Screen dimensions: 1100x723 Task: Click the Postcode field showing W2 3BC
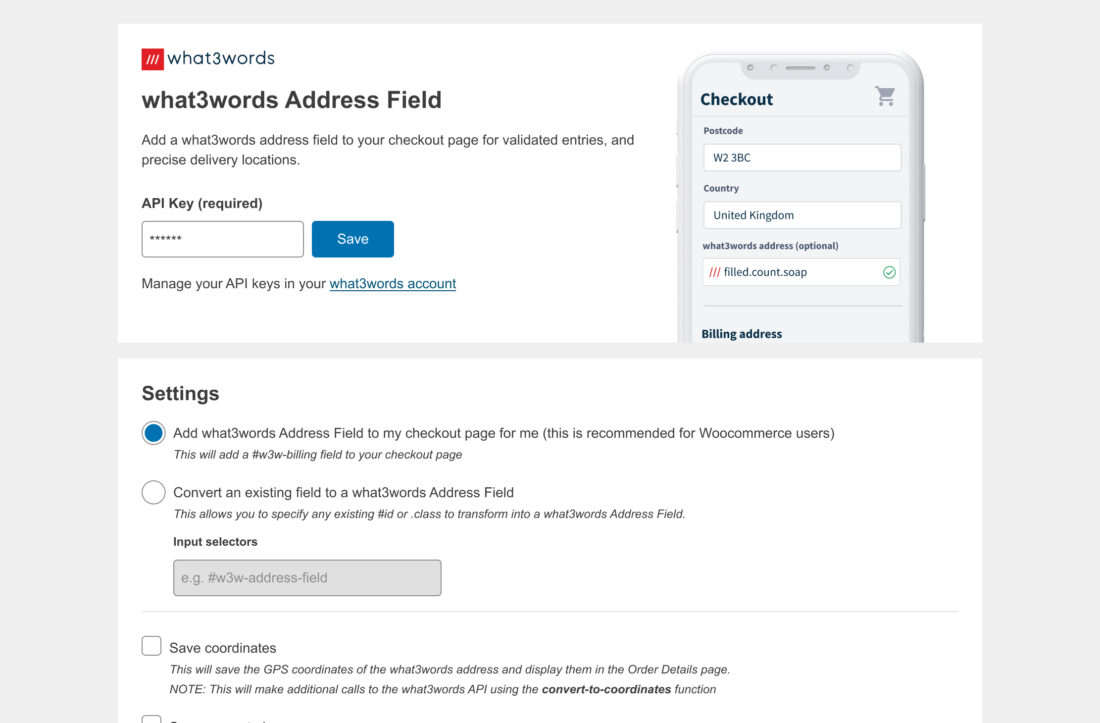(802, 158)
